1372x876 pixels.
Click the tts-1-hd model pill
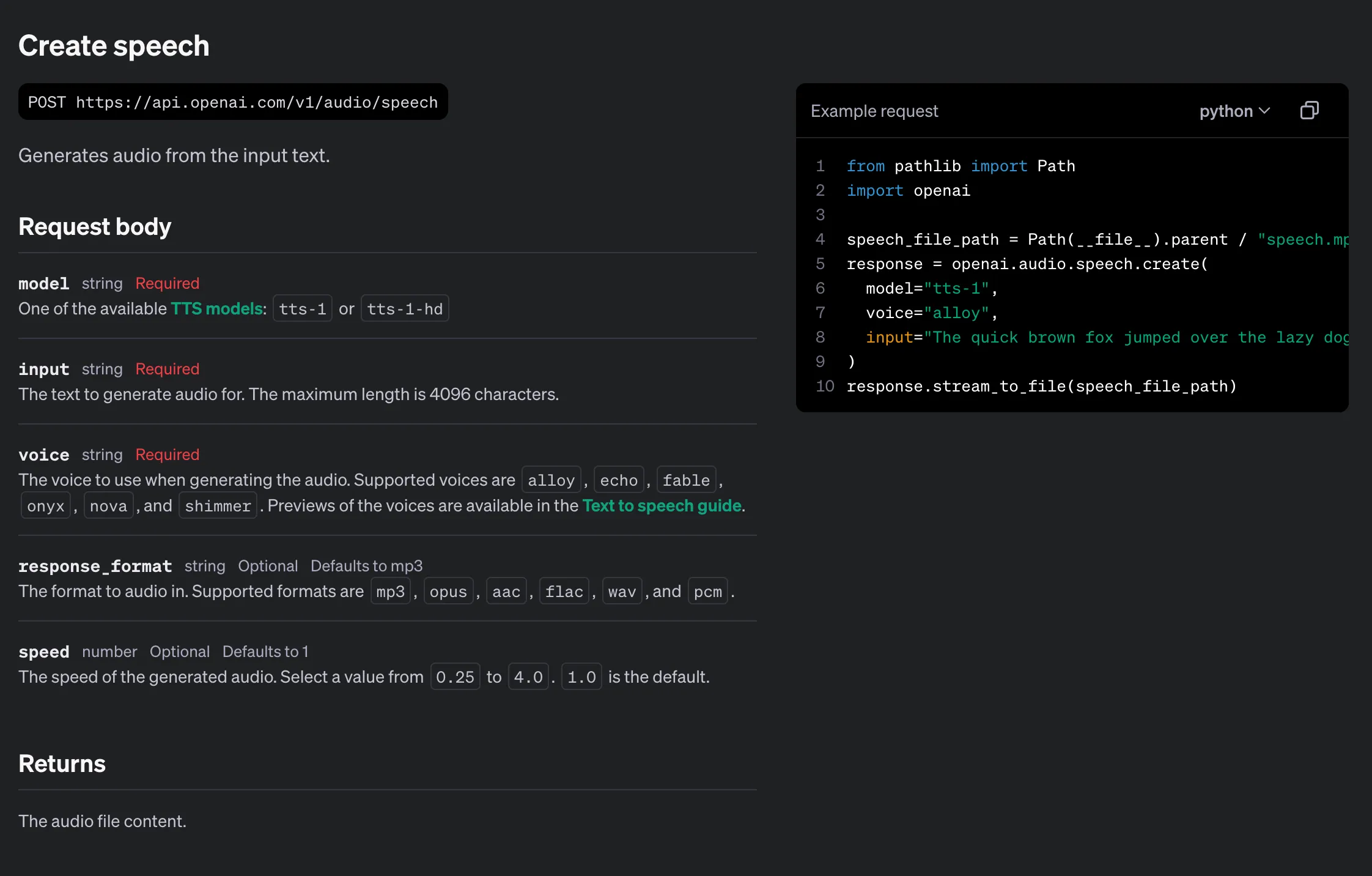click(x=404, y=308)
